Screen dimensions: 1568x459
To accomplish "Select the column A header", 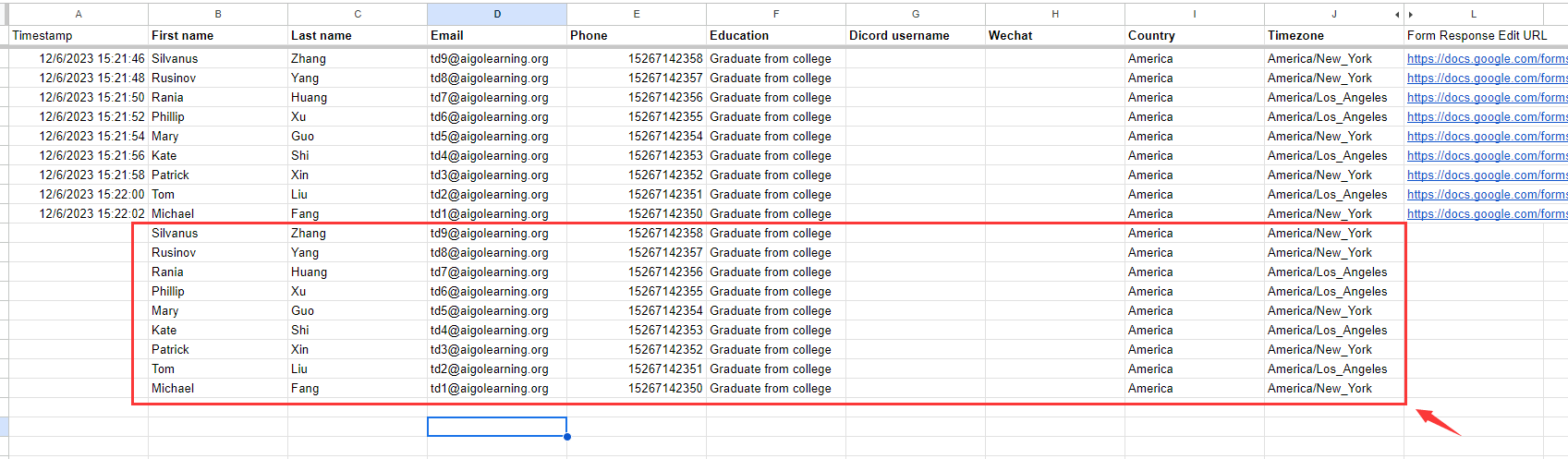I will 79,14.
